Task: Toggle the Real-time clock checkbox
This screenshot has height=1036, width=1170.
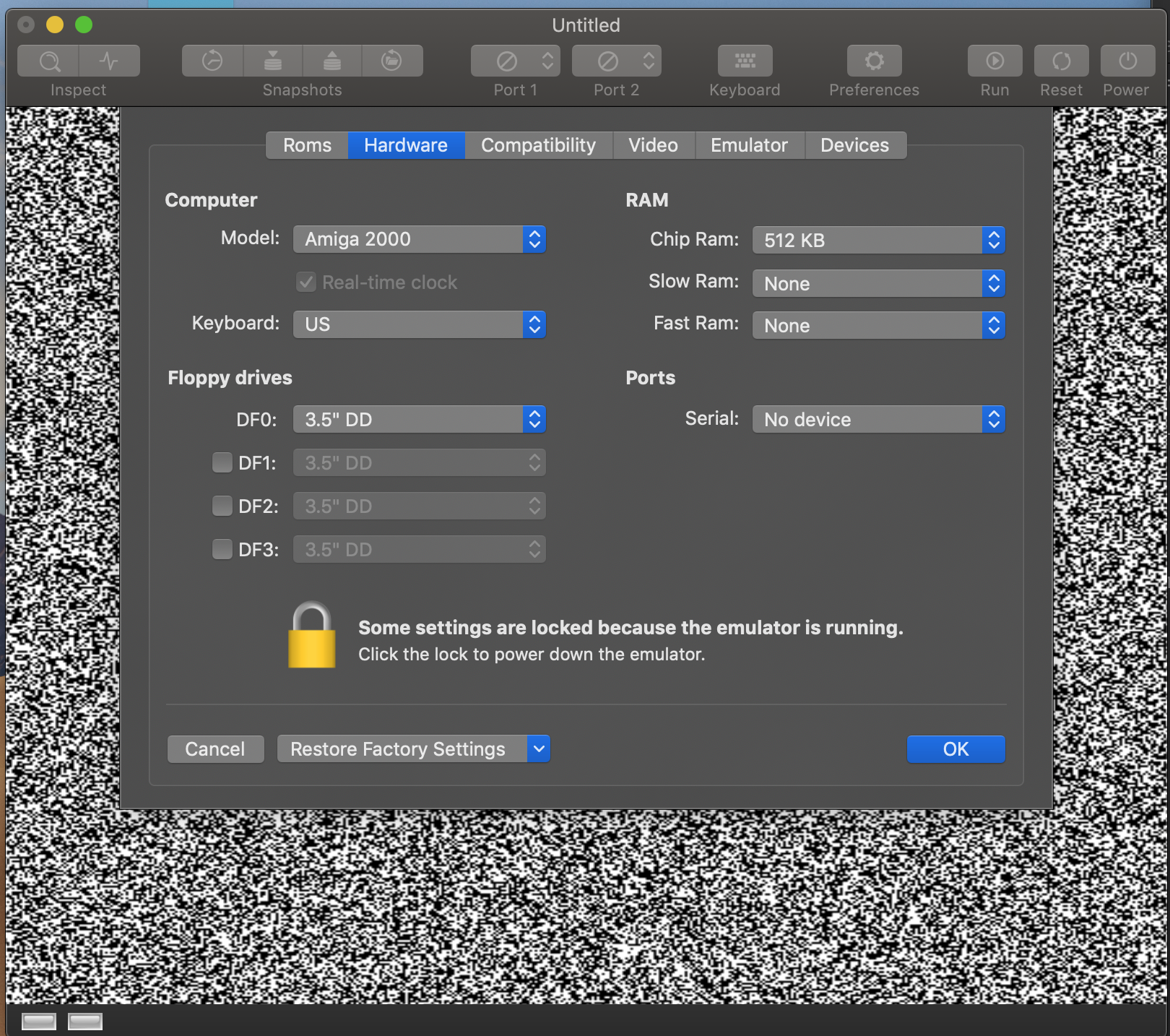Action: 306,282
